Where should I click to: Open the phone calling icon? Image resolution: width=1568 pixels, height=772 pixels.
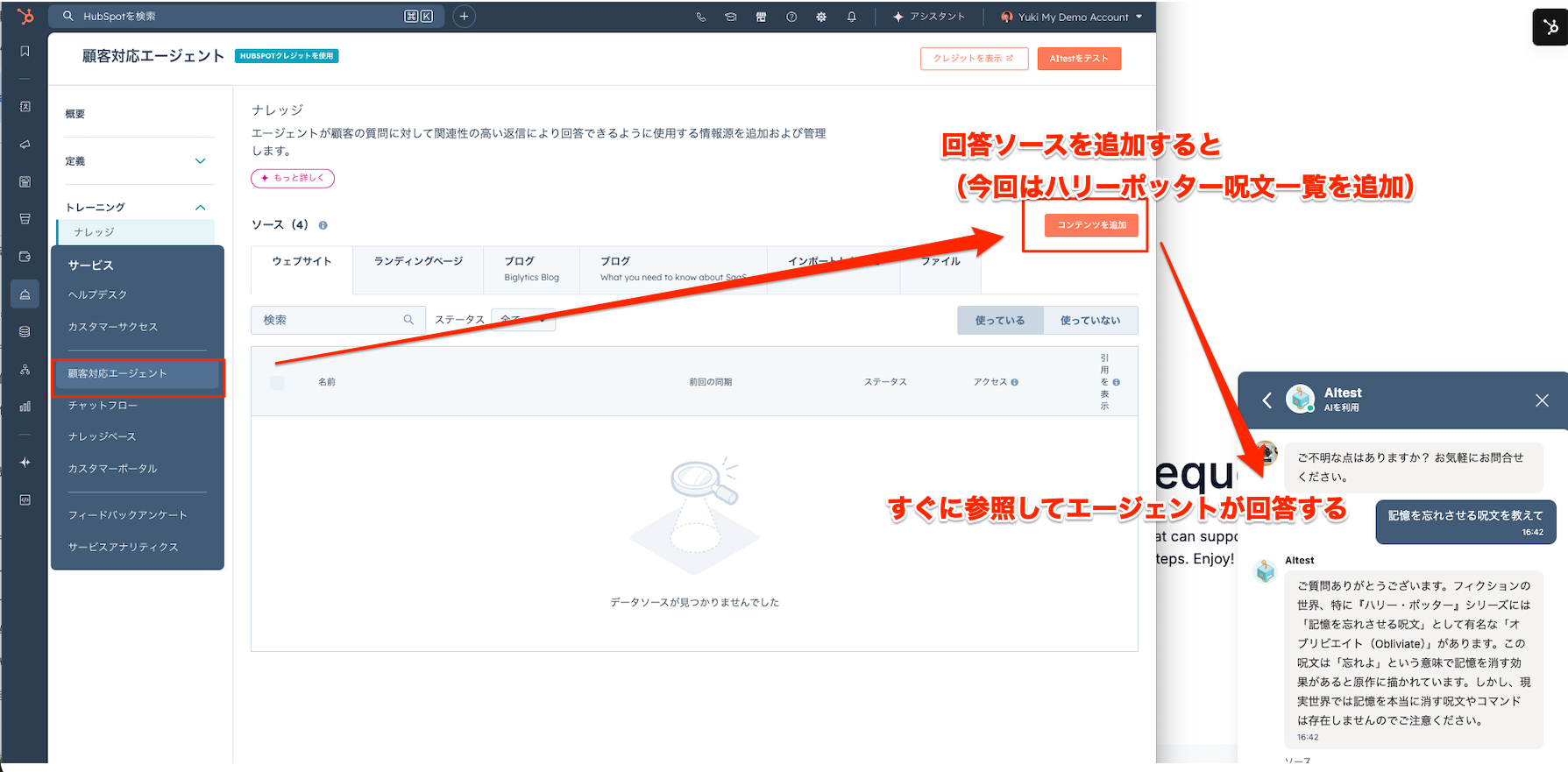coord(701,17)
